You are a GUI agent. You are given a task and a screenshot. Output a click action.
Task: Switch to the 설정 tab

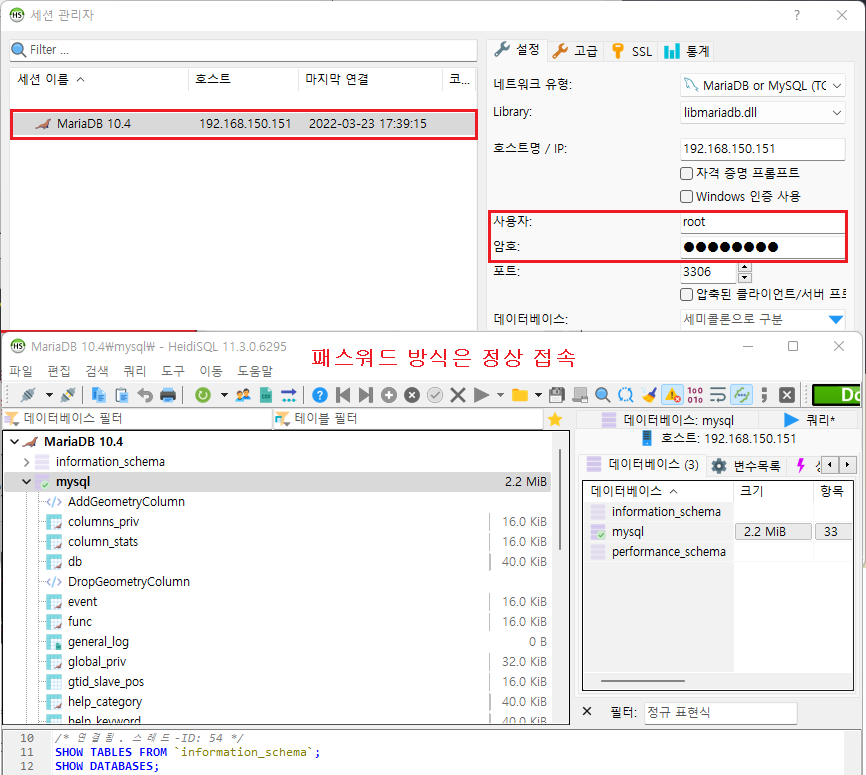pos(517,50)
